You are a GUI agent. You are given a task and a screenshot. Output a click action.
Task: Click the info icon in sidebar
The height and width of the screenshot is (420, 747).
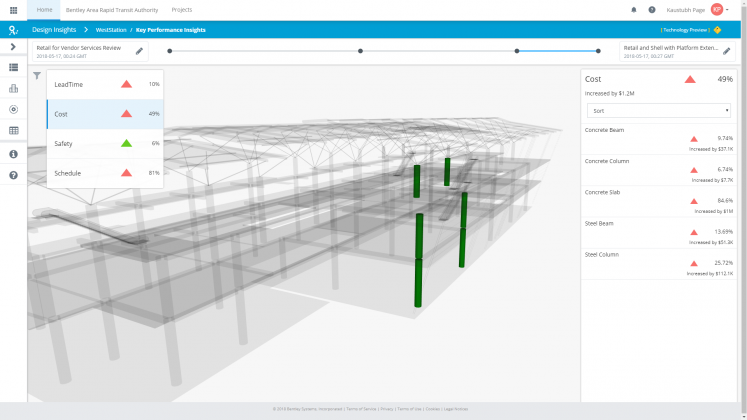click(x=13, y=154)
